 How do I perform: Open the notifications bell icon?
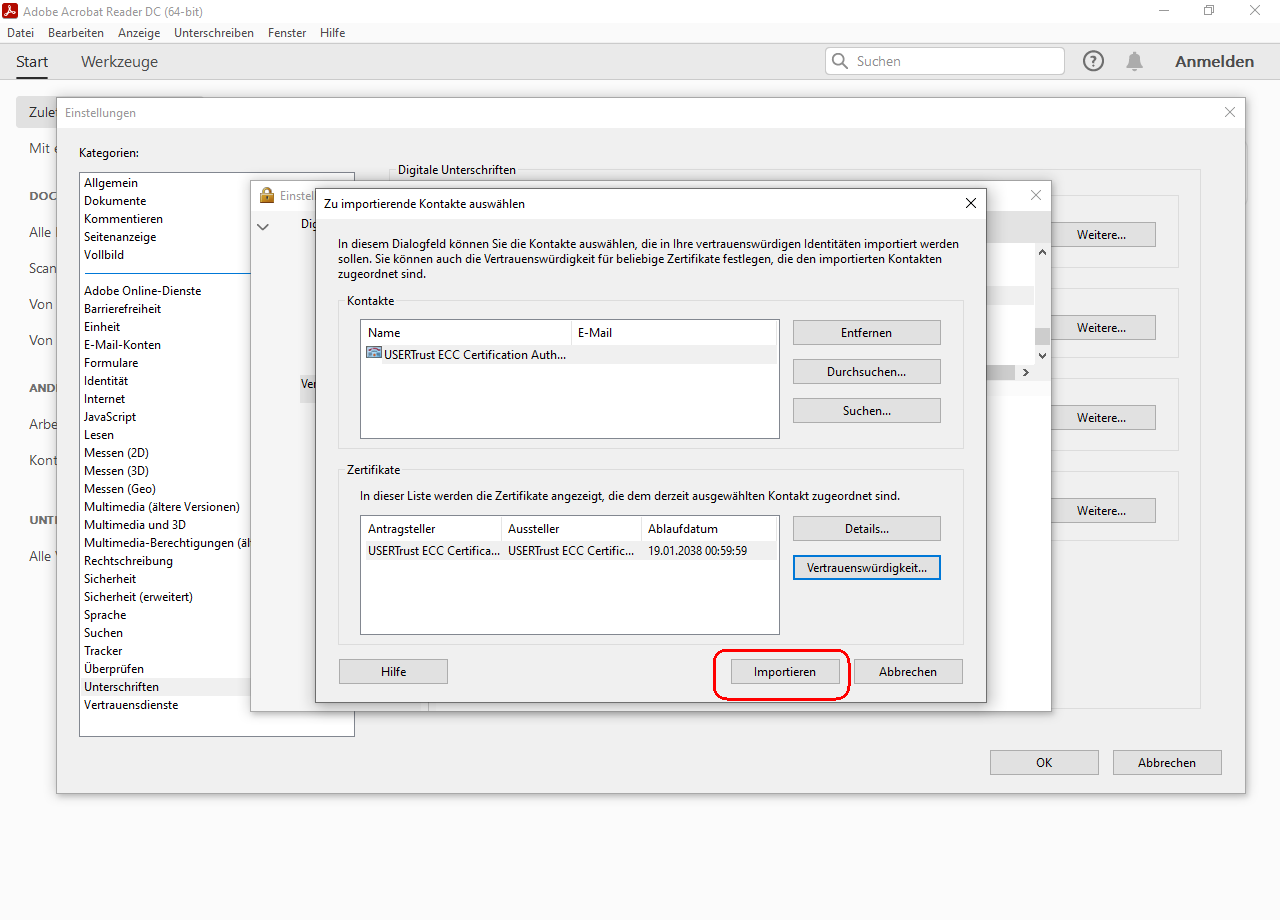tap(1134, 61)
